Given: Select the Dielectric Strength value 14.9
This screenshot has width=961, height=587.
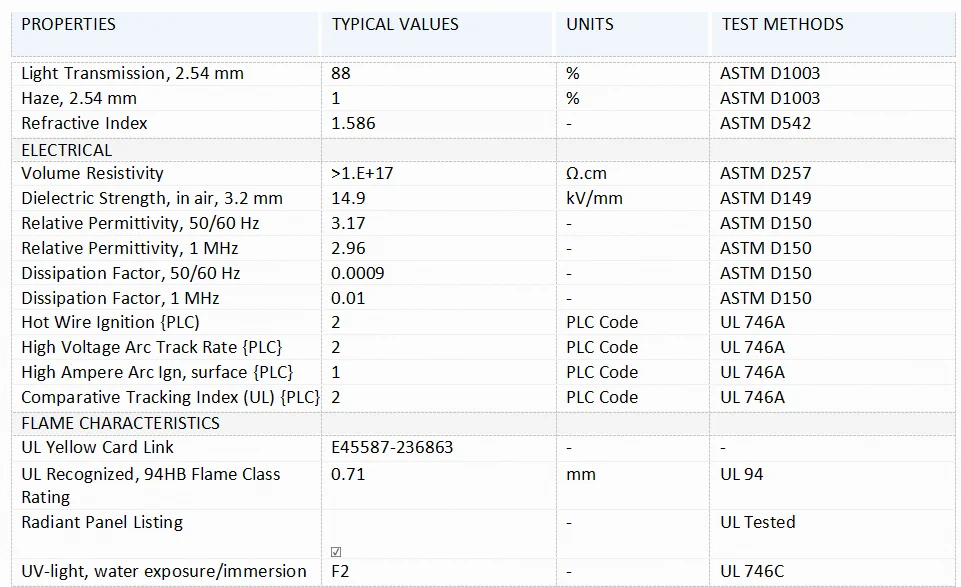Looking at the screenshot, I should [x=348, y=198].
